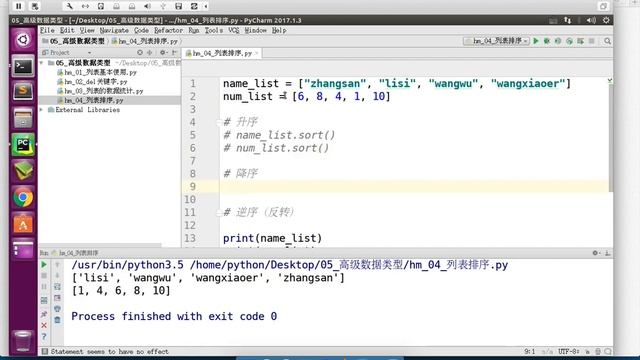This screenshot has height=360, width=640.
Task: Click PyCharm icon in the launcher
Action: coord(23,144)
